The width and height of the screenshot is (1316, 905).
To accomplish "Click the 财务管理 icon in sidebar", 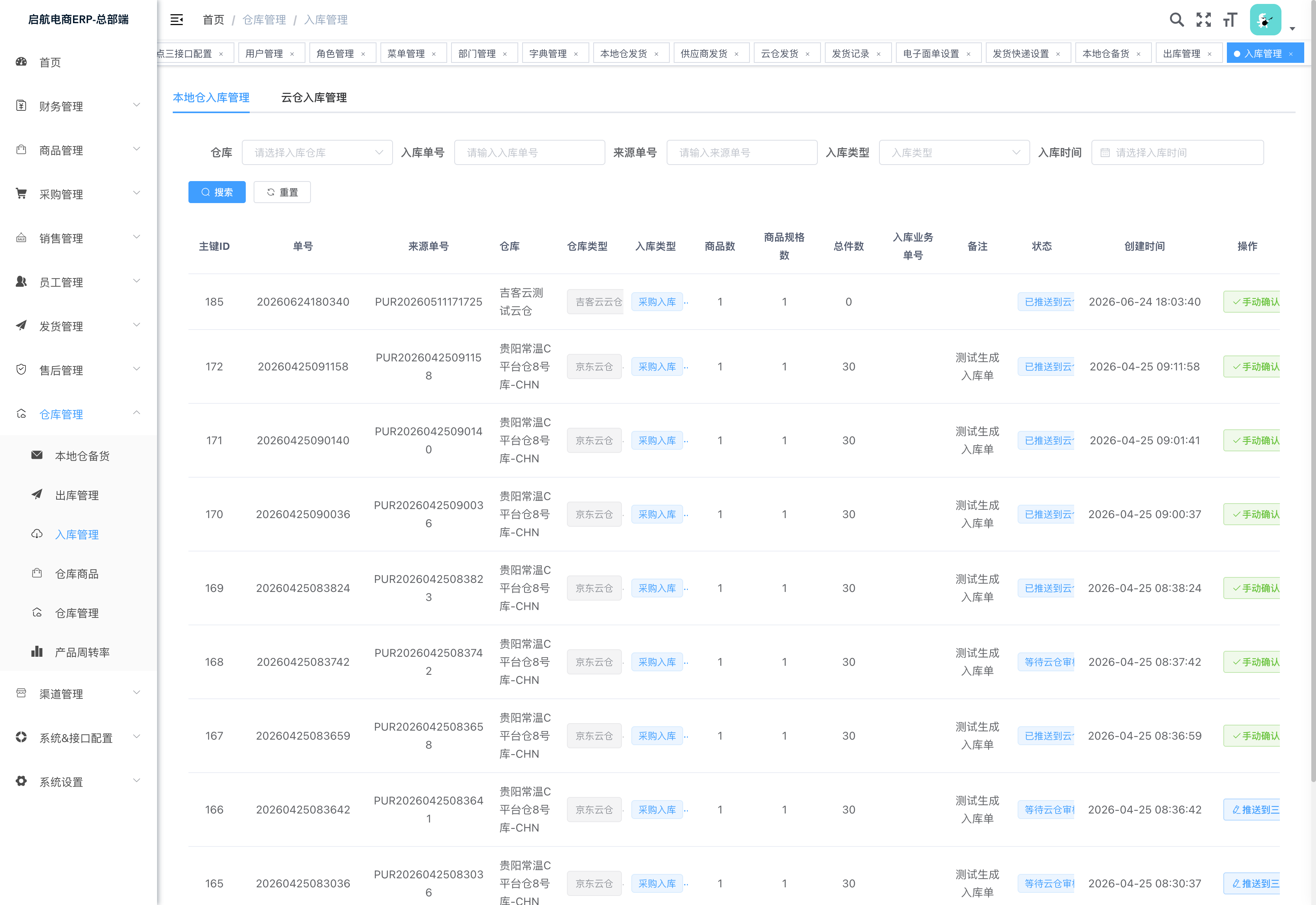I will 22,106.
